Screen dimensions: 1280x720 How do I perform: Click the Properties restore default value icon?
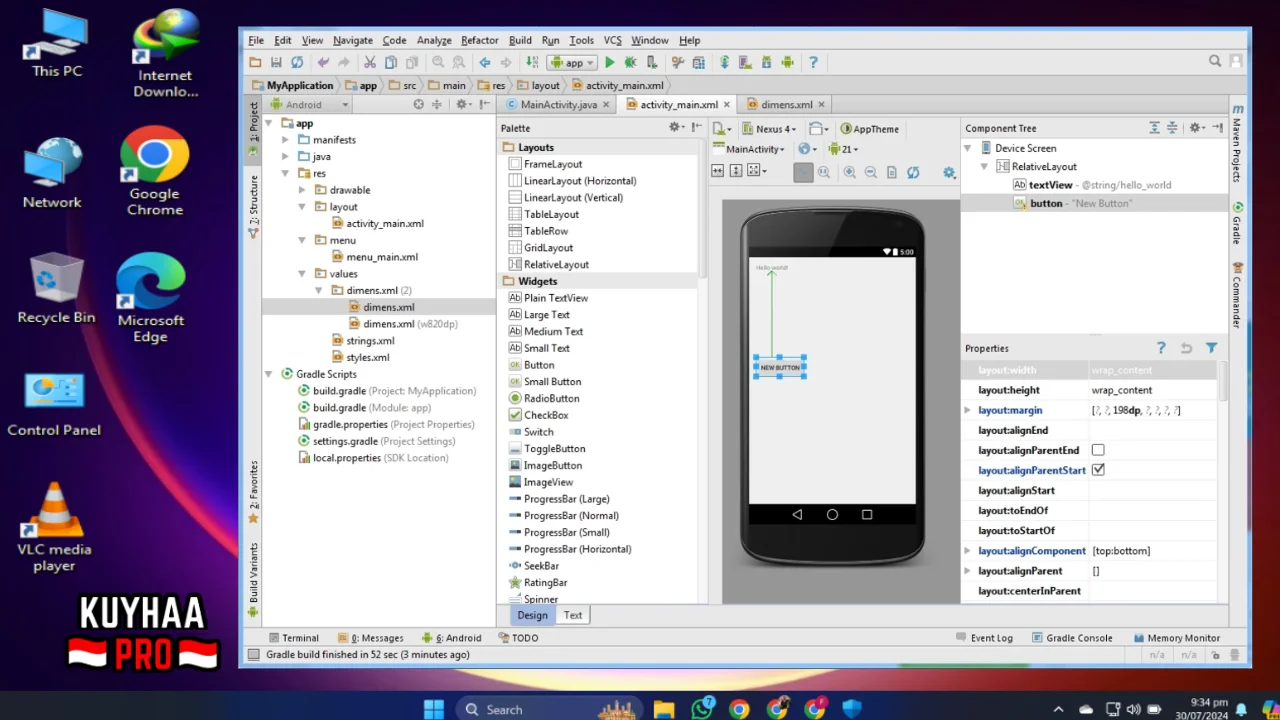coord(1186,348)
